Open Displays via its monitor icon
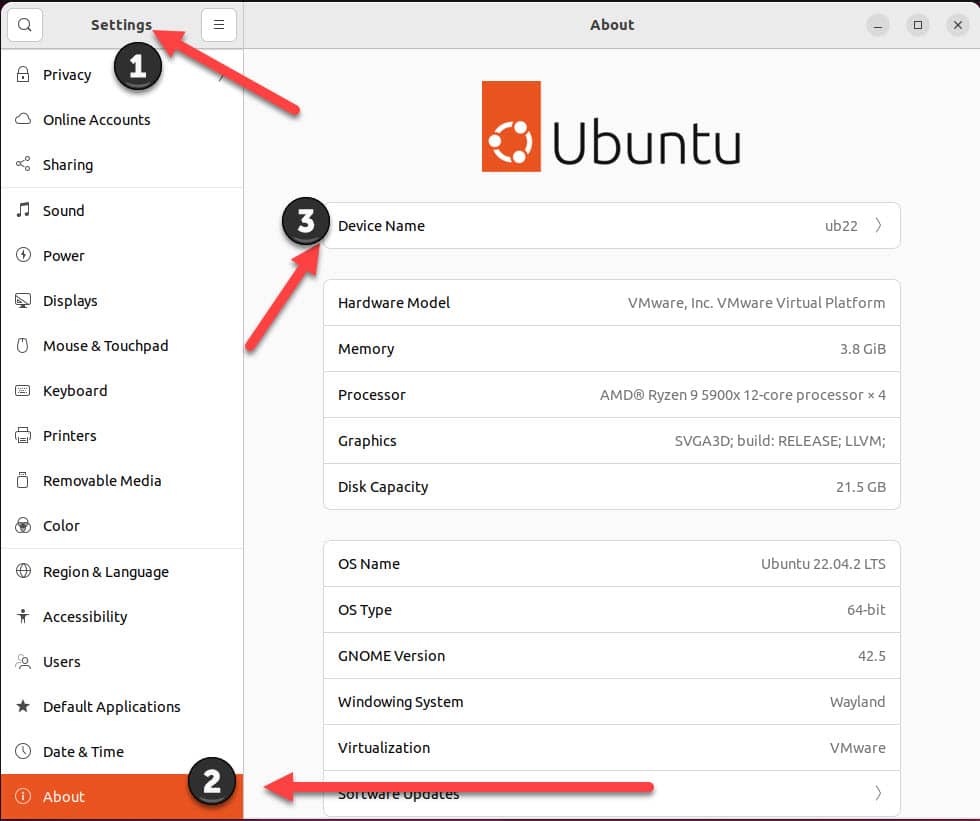Screen dimensions: 980x821 pos(21,300)
